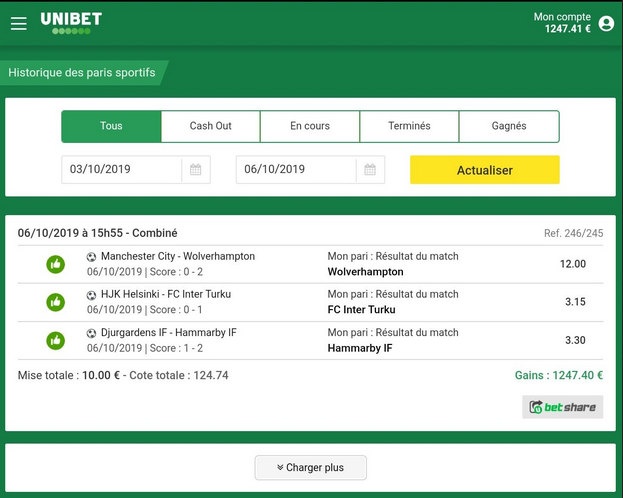Click the thumbs-up icon for HJK Helsinki bet
The width and height of the screenshot is (623, 498).
(x=56, y=302)
